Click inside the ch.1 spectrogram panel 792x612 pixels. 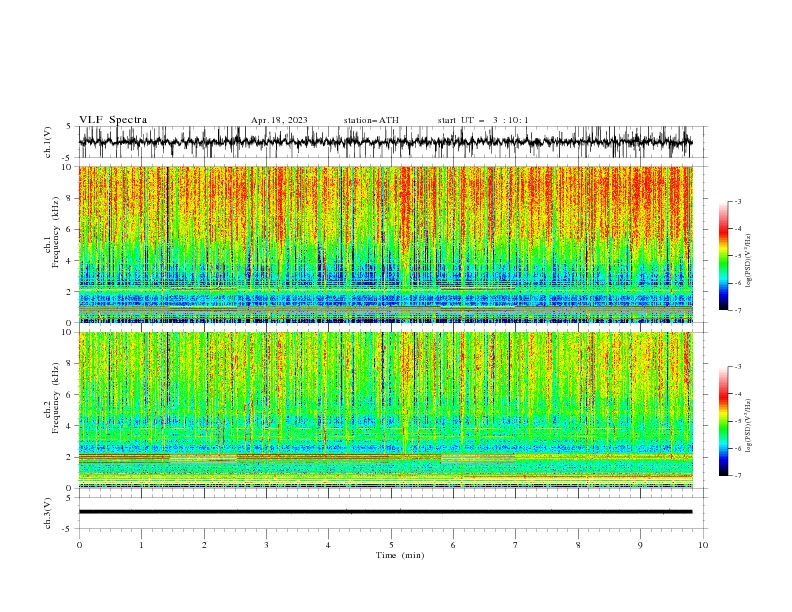pyautogui.click(x=385, y=244)
